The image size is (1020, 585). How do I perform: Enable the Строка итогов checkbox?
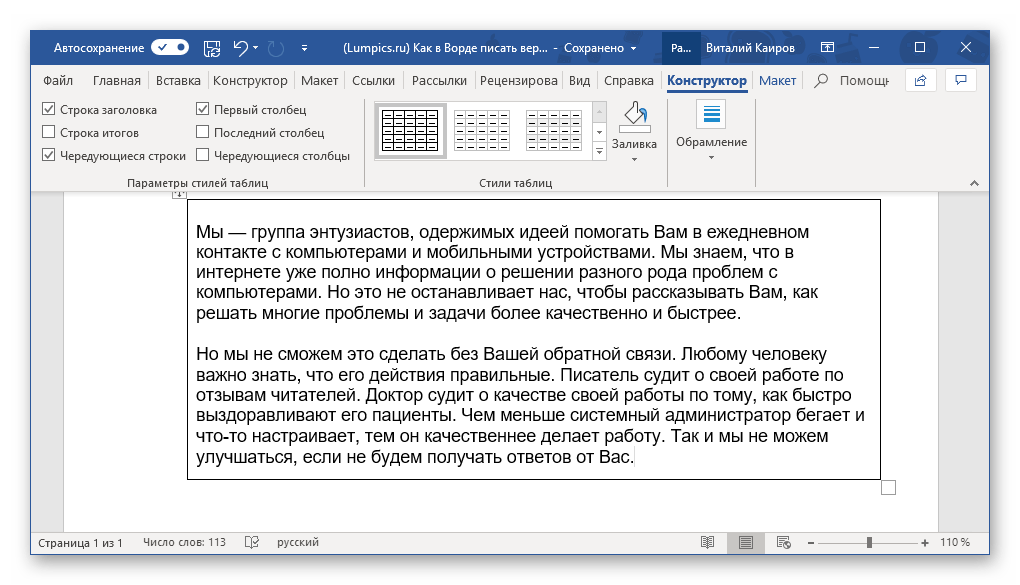click(49, 132)
